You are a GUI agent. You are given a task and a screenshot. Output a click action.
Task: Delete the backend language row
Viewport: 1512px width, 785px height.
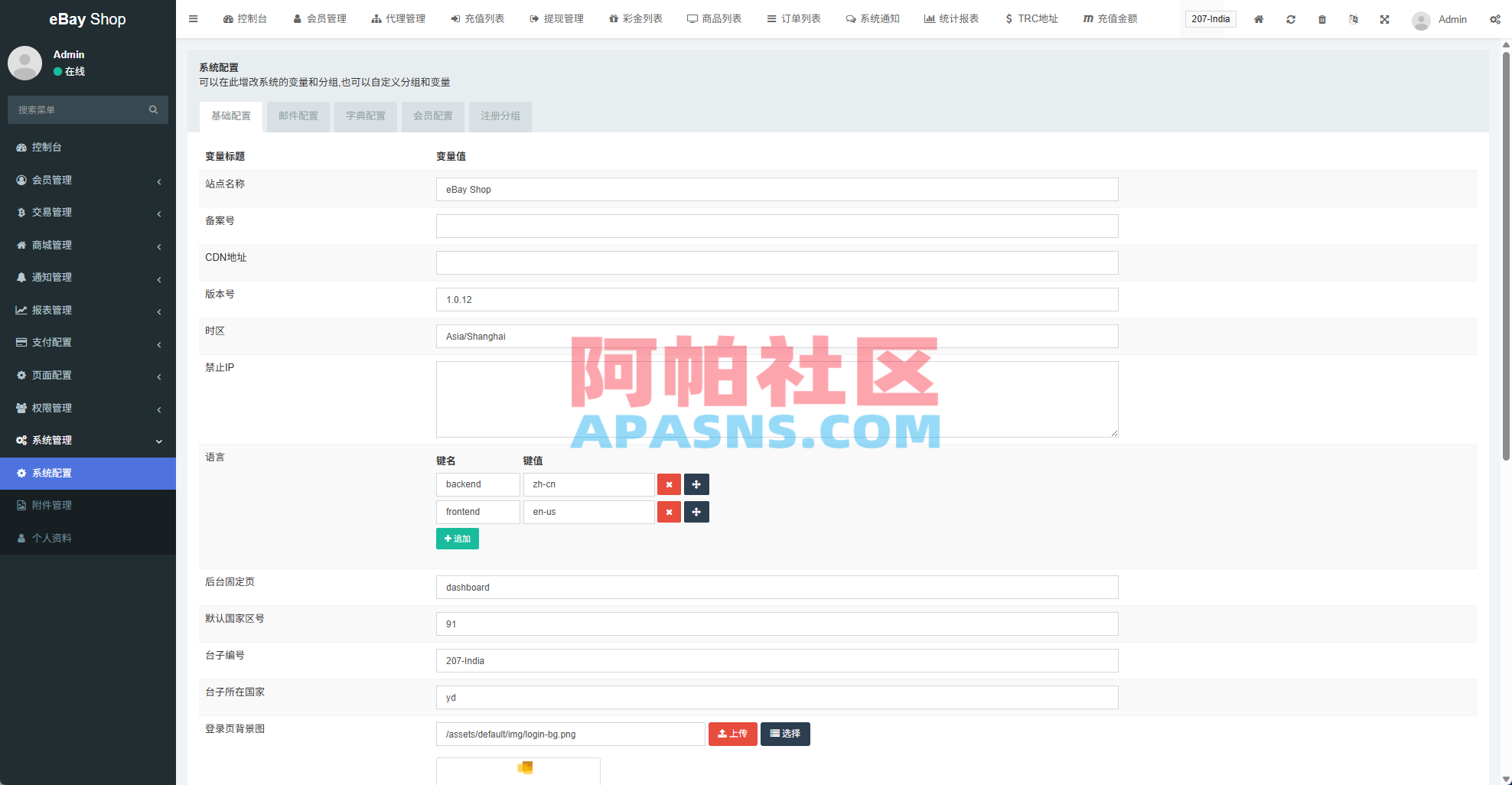pos(669,484)
